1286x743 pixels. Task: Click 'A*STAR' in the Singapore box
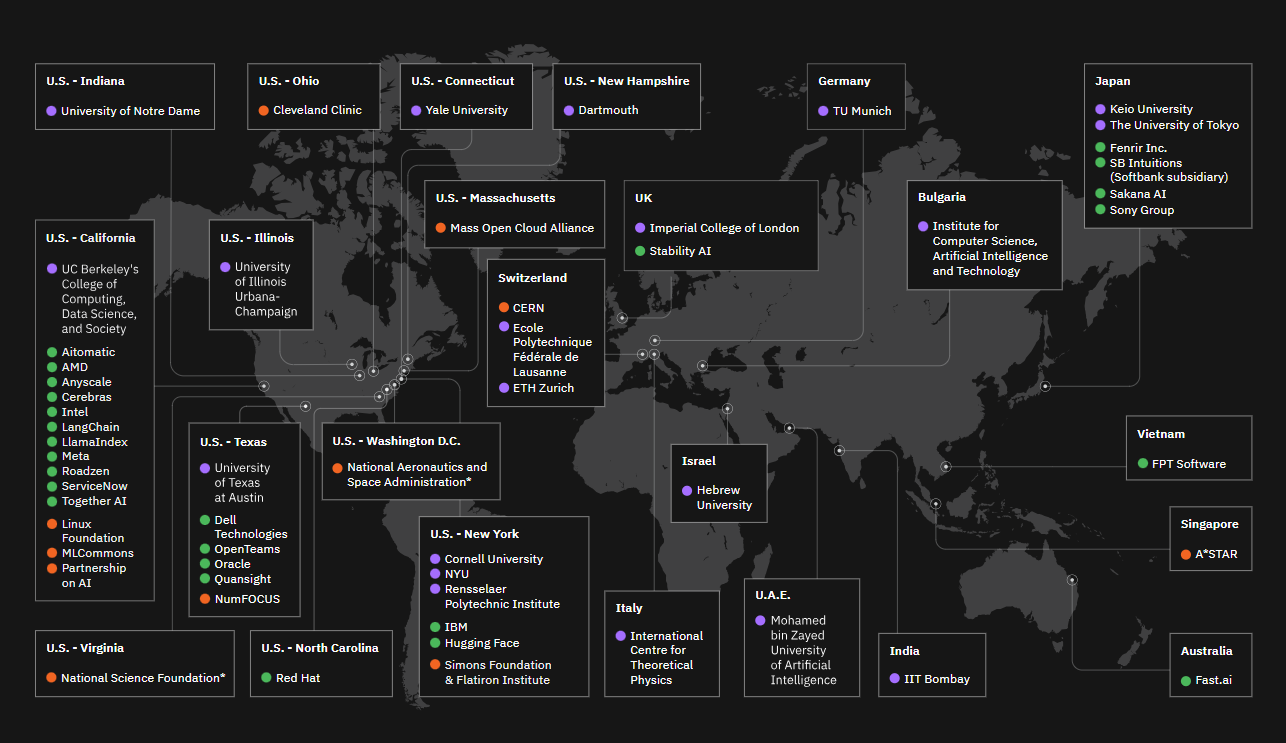coord(1216,554)
